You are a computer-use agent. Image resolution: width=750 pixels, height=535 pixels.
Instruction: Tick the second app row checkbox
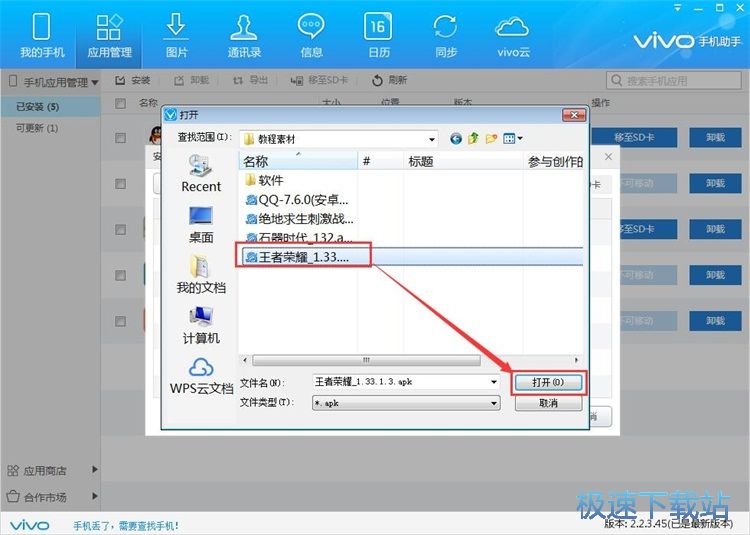[121, 184]
